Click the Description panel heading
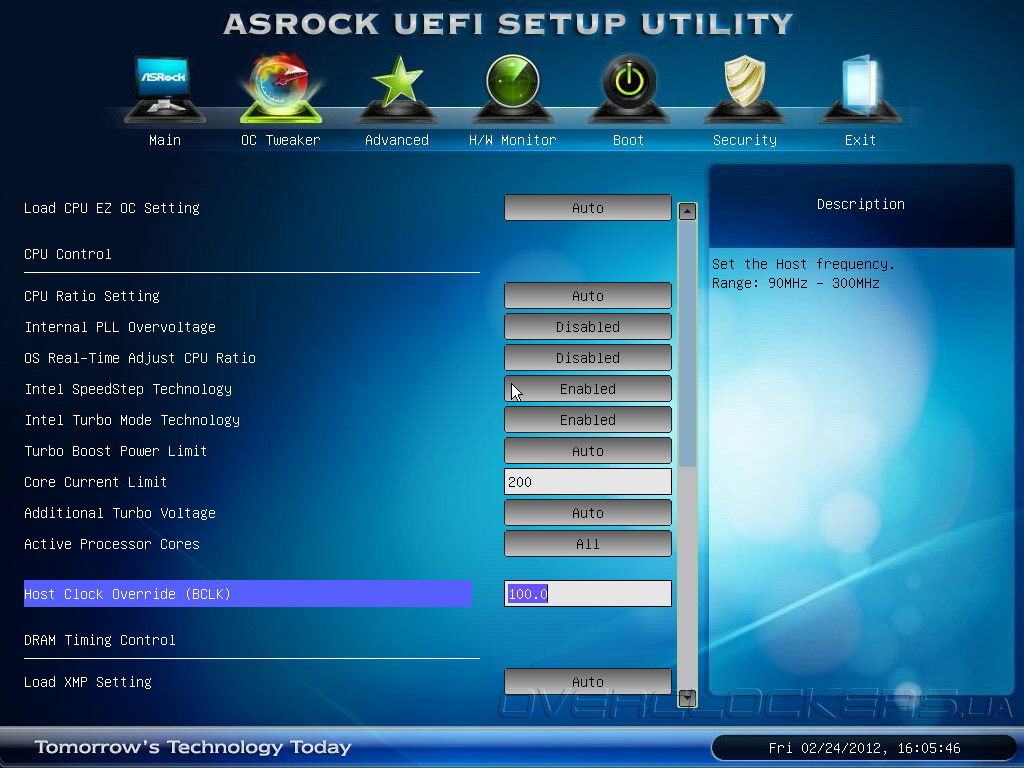 click(x=861, y=204)
